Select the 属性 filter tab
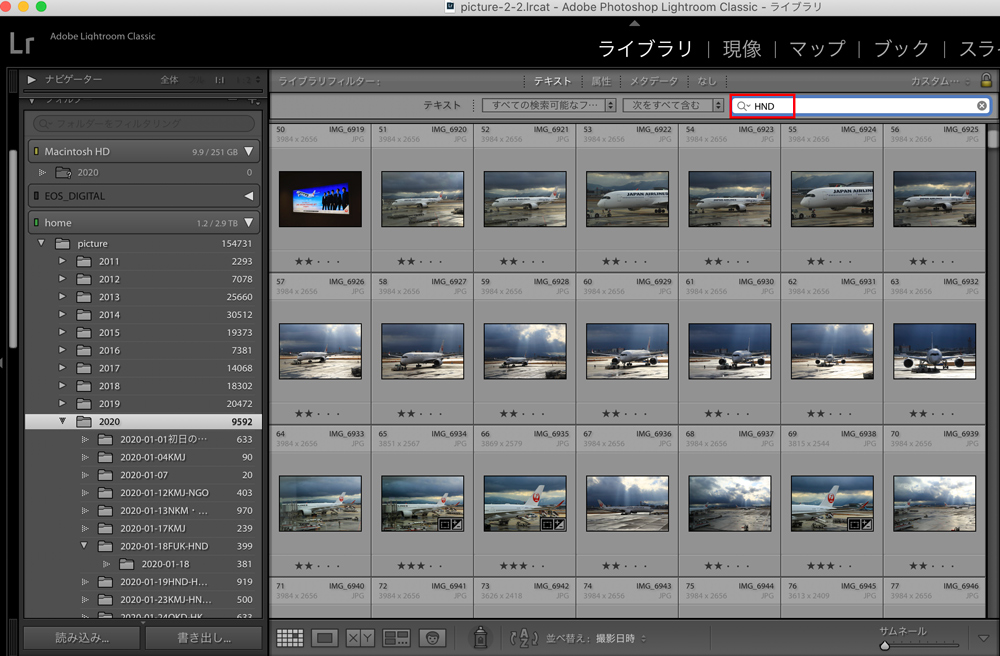 [601, 81]
